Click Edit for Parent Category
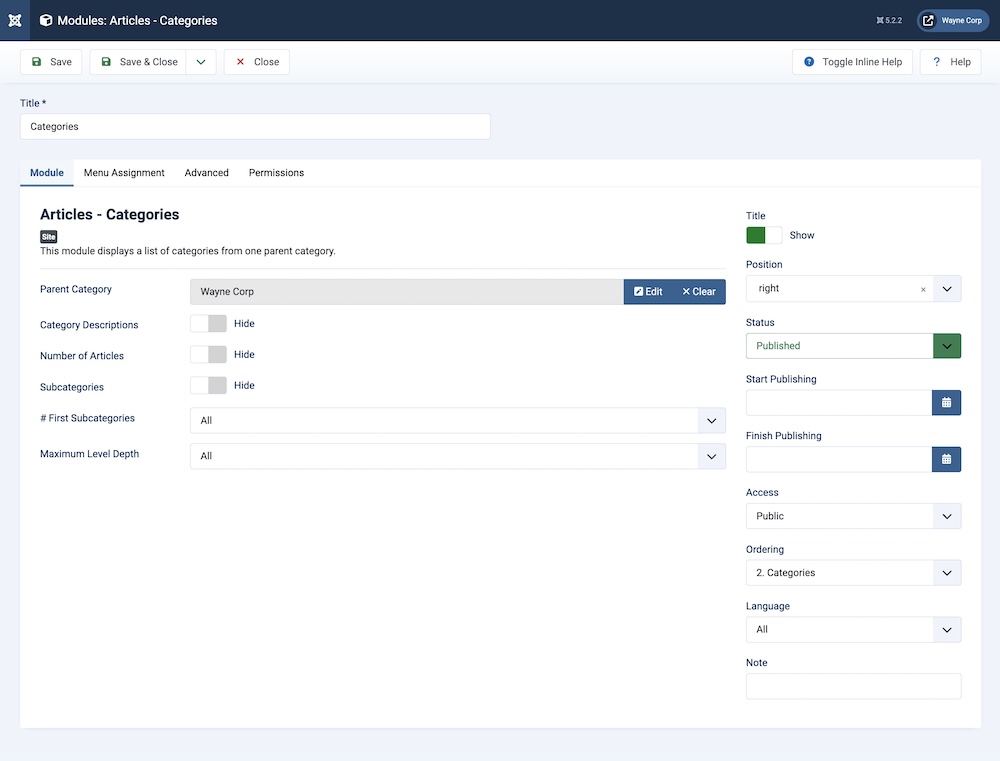This screenshot has width=1000, height=761. [648, 292]
